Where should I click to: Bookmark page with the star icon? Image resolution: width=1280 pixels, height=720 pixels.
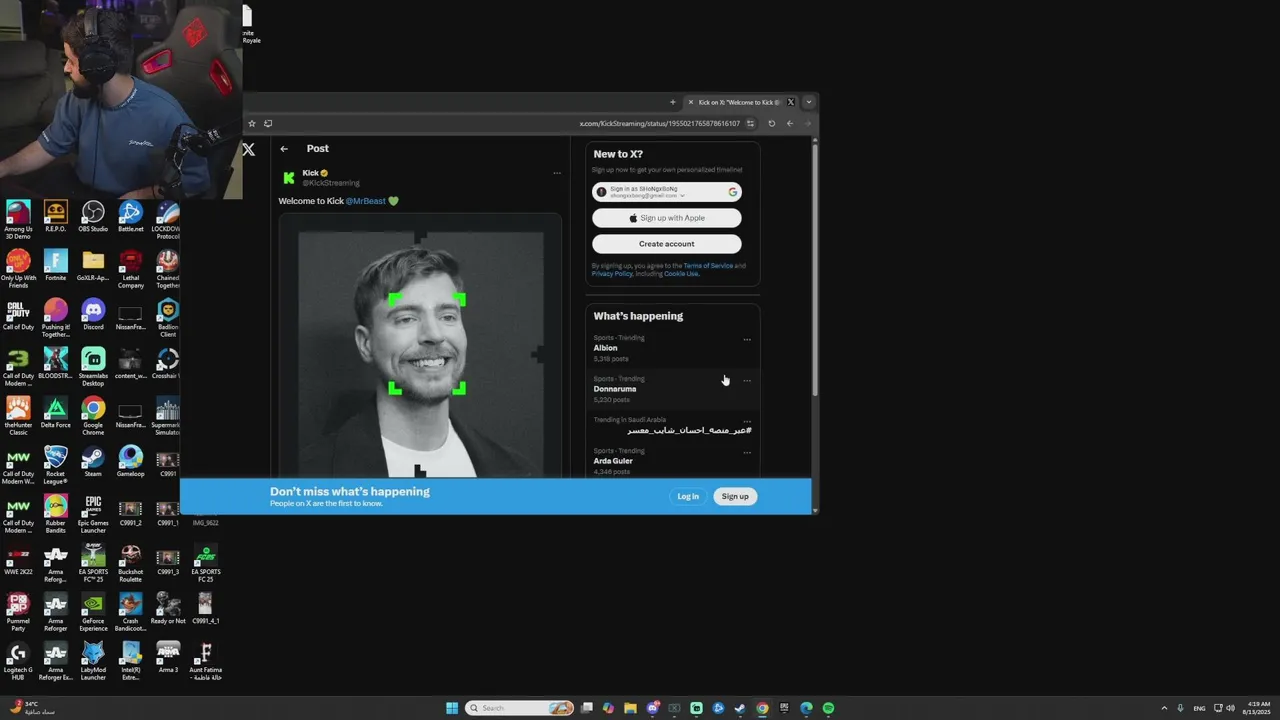[x=251, y=123]
